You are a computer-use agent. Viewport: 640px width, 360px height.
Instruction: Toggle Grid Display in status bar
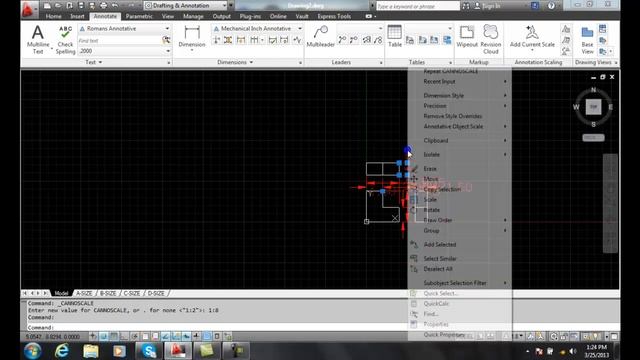point(114,336)
